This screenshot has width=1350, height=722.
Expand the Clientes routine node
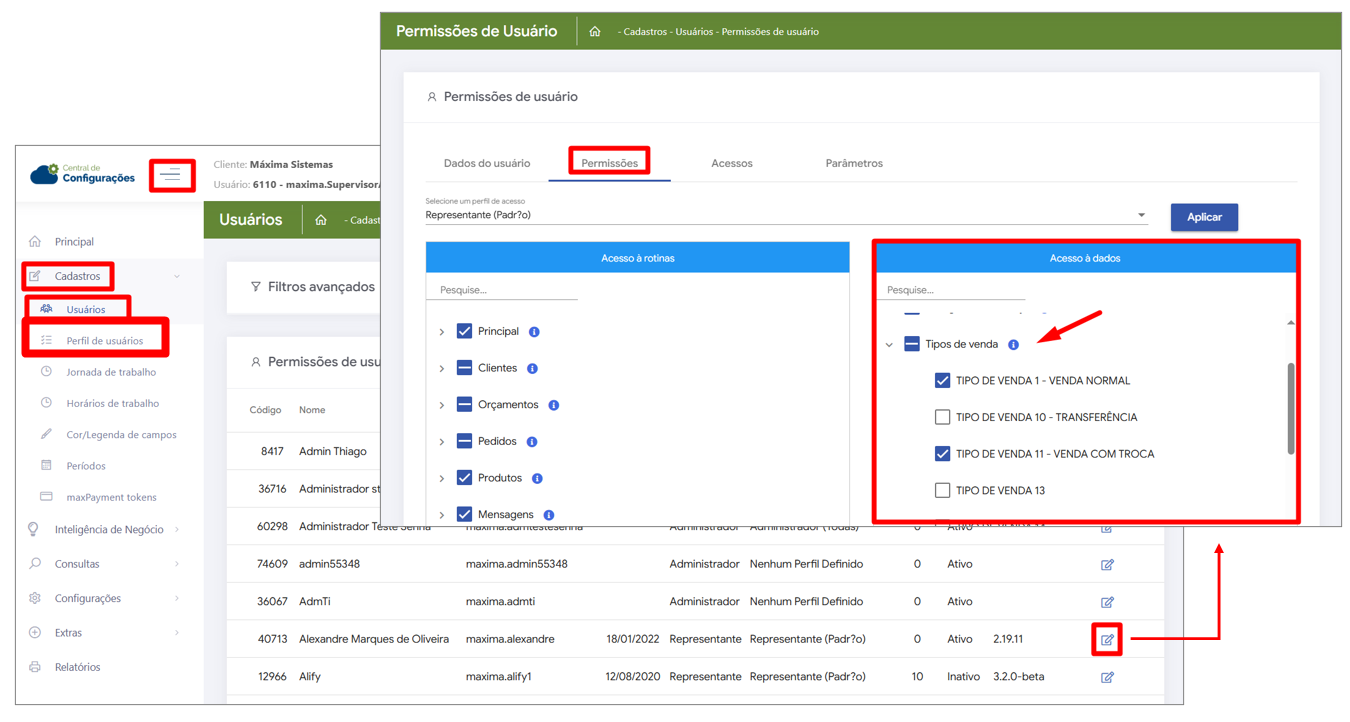tap(442, 369)
